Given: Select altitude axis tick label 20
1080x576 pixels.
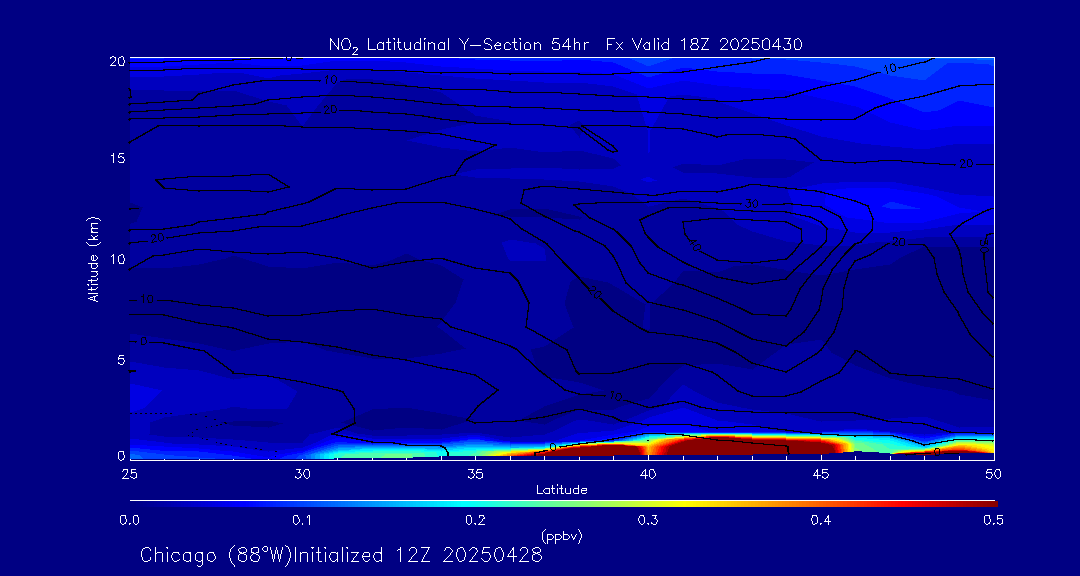Looking at the screenshot, I should (x=118, y=61).
